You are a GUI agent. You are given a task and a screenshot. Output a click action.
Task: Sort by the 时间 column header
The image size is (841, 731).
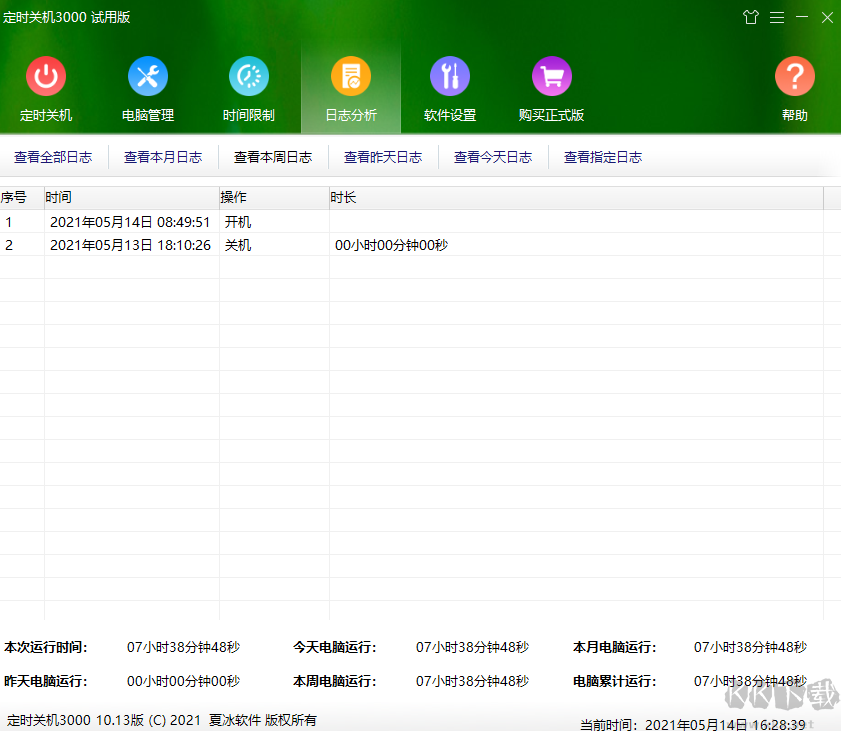(130, 198)
